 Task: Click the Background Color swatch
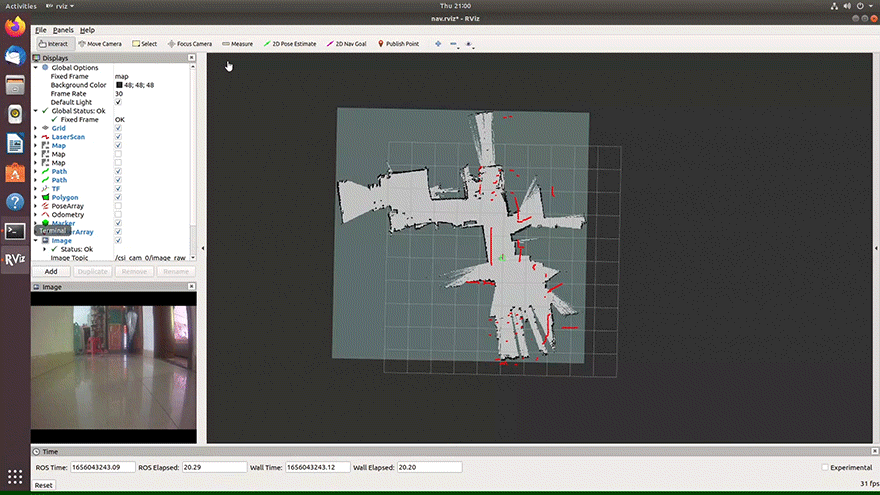(118, 85)
